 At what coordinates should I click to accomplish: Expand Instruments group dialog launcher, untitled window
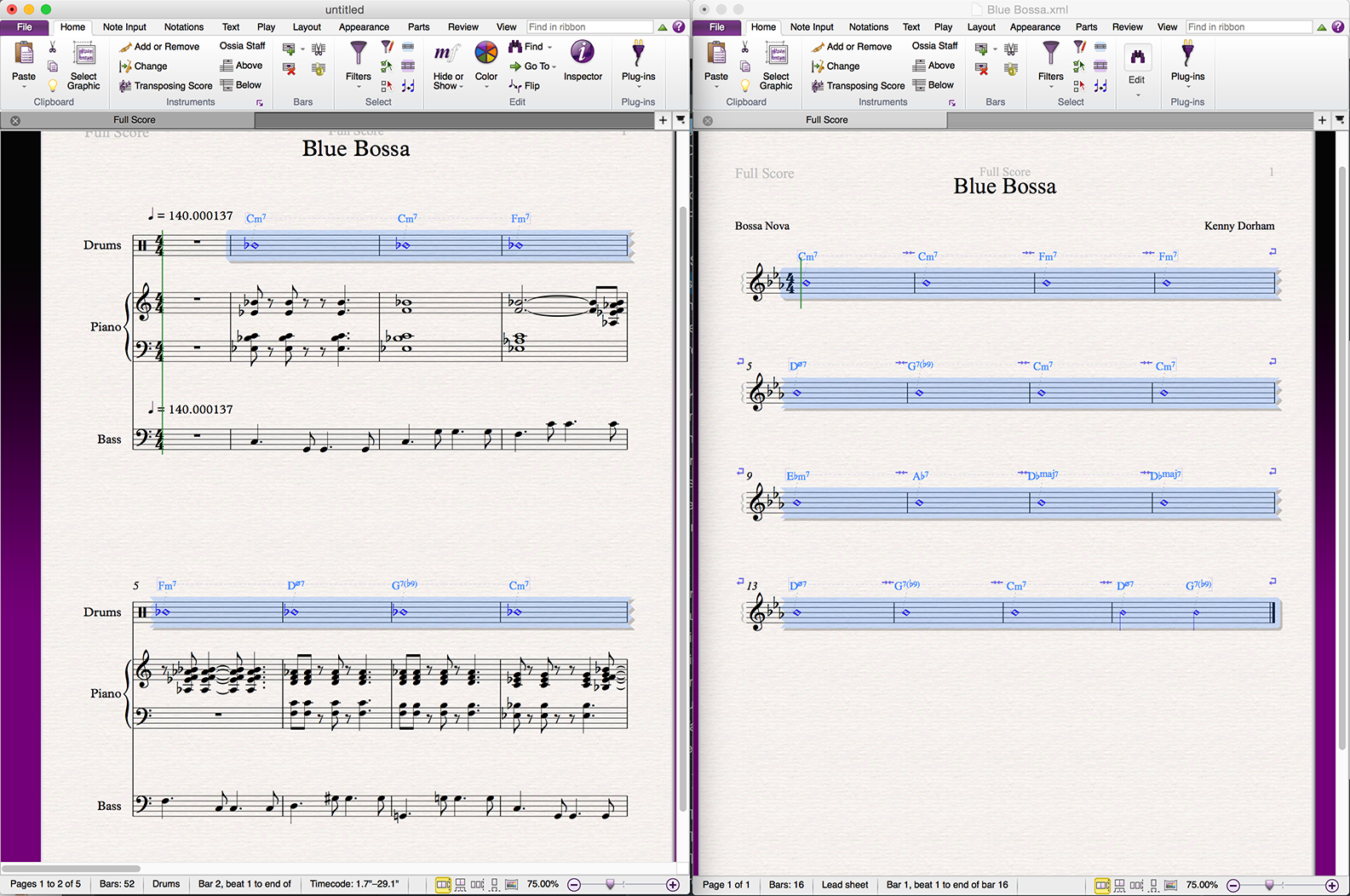[x=260, y=103]
